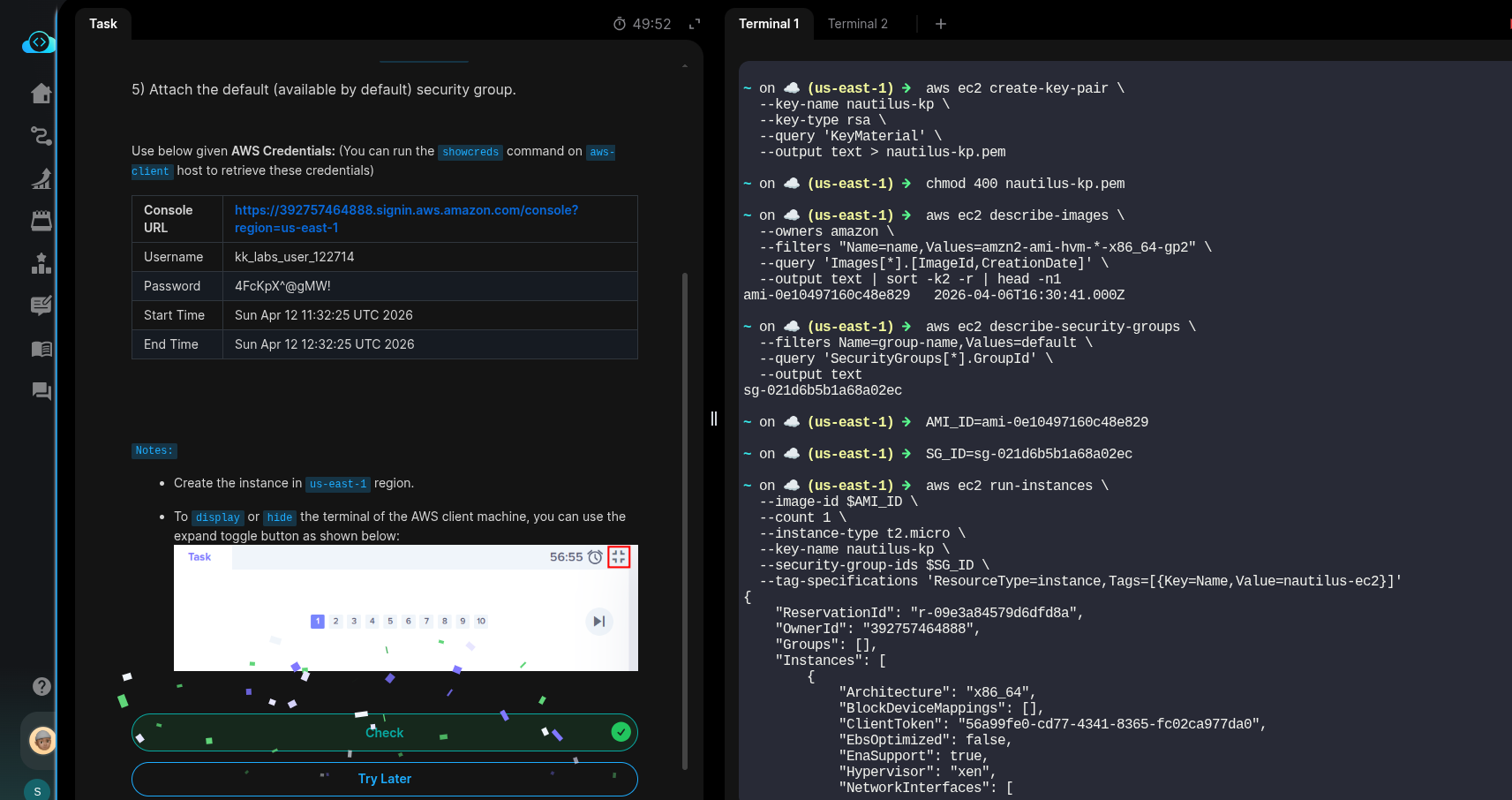Screen dimensions: 1512x800
Task: Click the task panel vertical scrollbar
Action: click(685, 521)
